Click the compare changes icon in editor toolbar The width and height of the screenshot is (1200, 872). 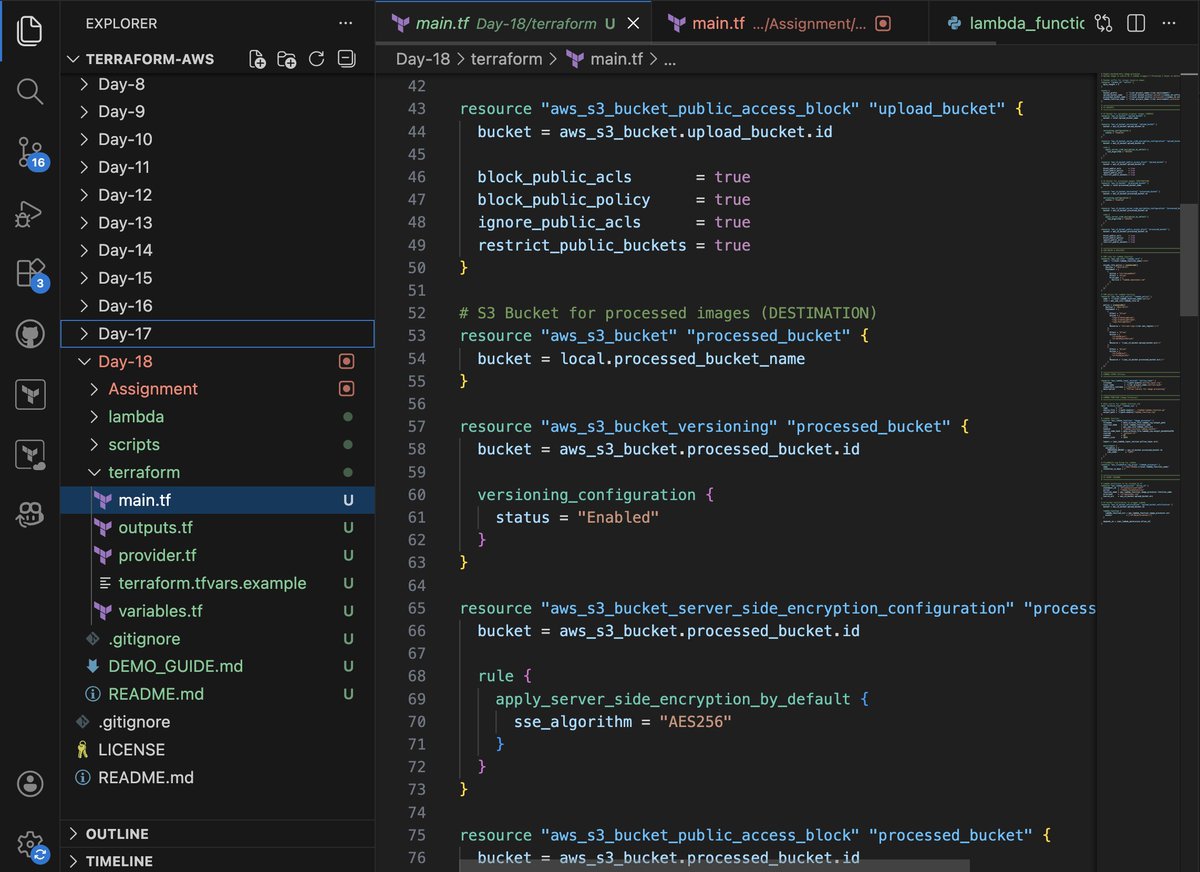coord(1103,23)
